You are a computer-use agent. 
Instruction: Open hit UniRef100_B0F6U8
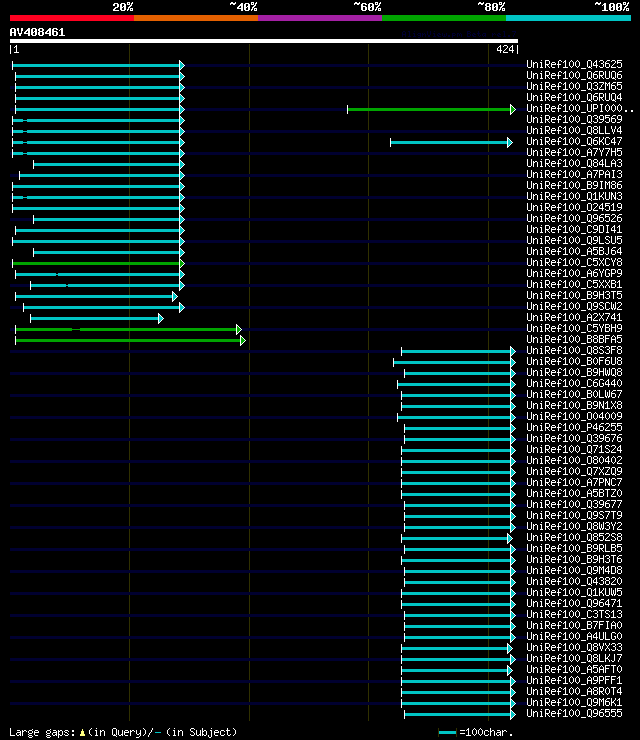[574, 361]
